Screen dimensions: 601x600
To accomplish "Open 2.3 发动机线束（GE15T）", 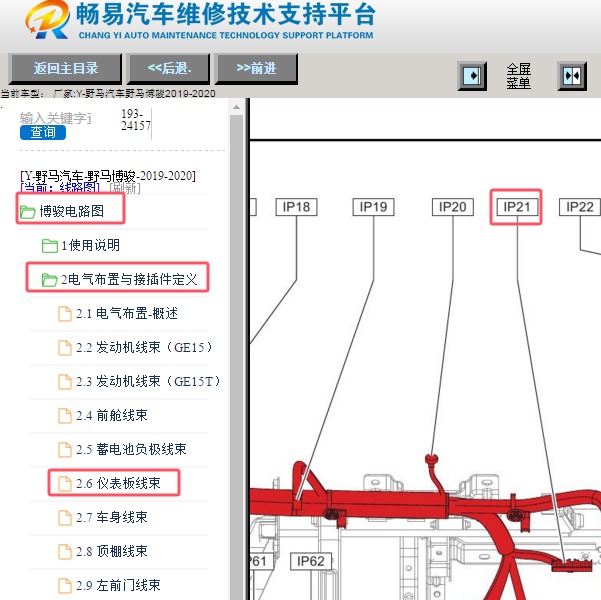I will [x=148, y=381].
